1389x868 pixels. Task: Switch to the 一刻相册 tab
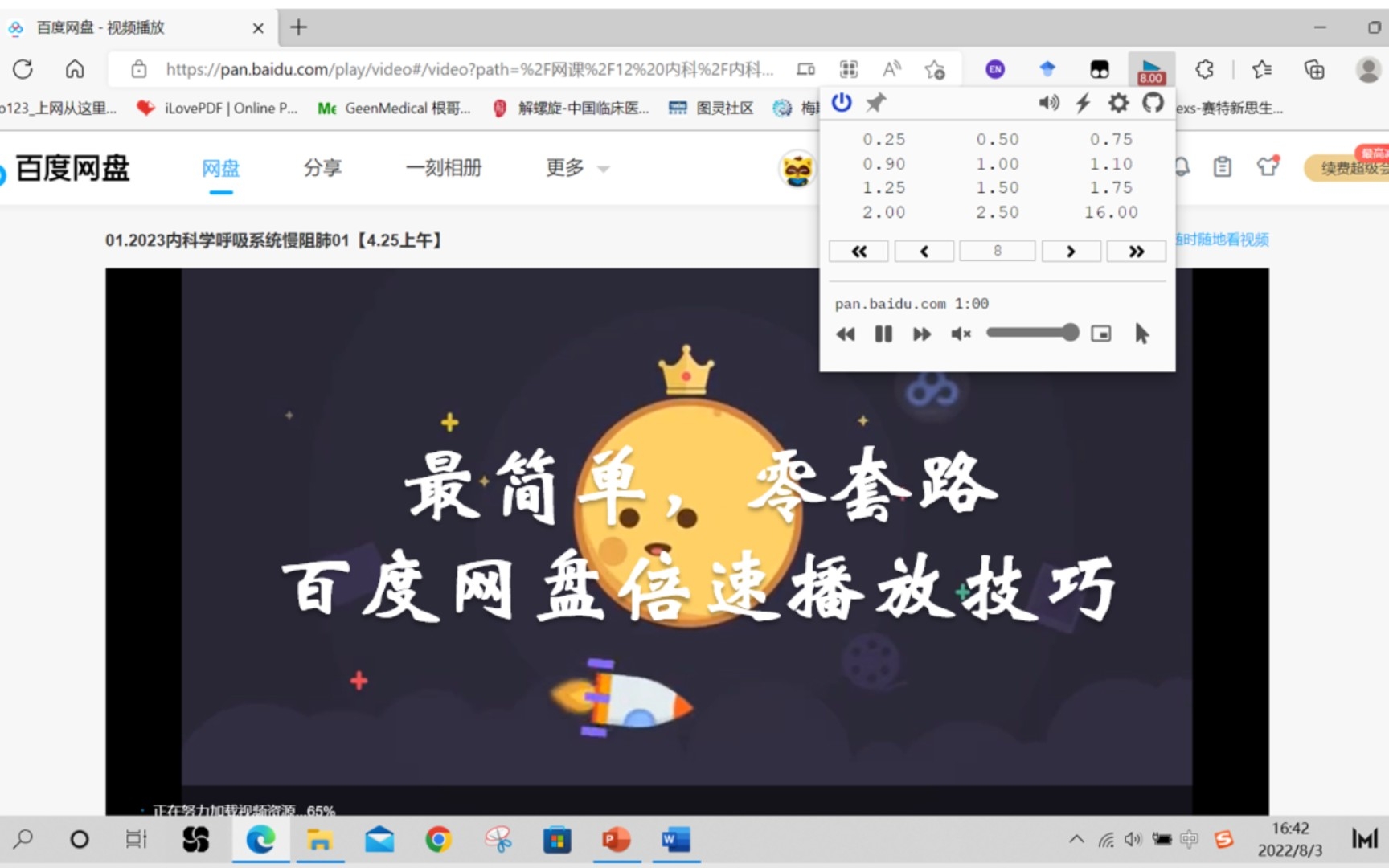click(x=444, y=168)
